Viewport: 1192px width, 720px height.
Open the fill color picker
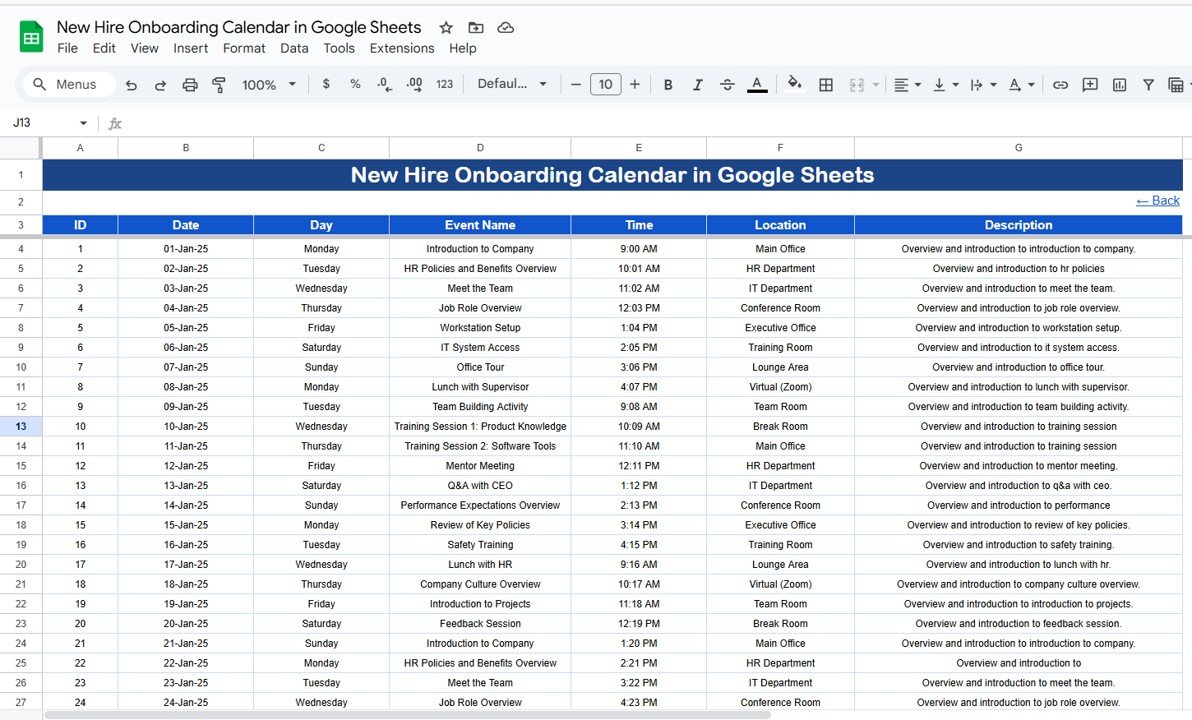coord(794,84)
